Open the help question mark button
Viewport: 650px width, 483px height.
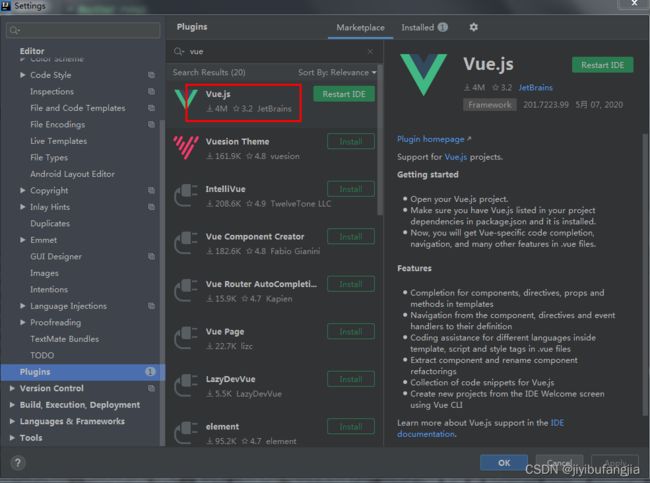point(18,463)
